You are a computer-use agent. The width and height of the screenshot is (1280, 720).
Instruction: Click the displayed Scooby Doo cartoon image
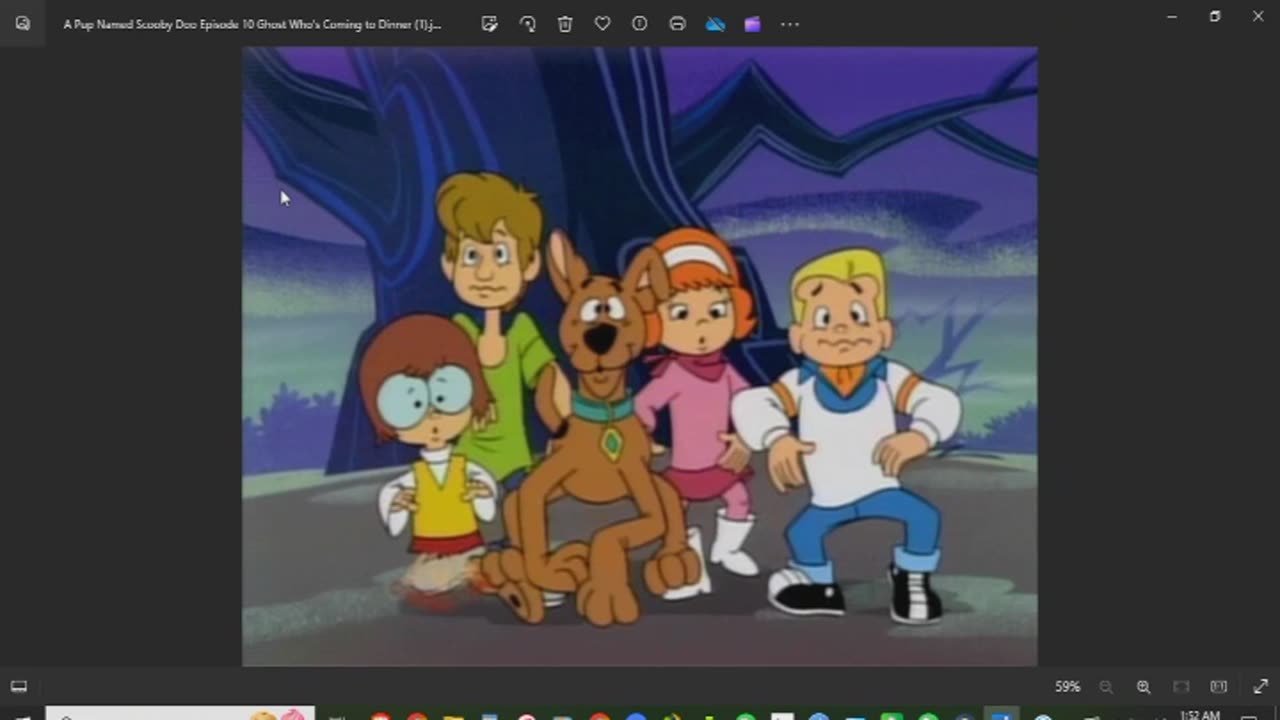point(640,356)
